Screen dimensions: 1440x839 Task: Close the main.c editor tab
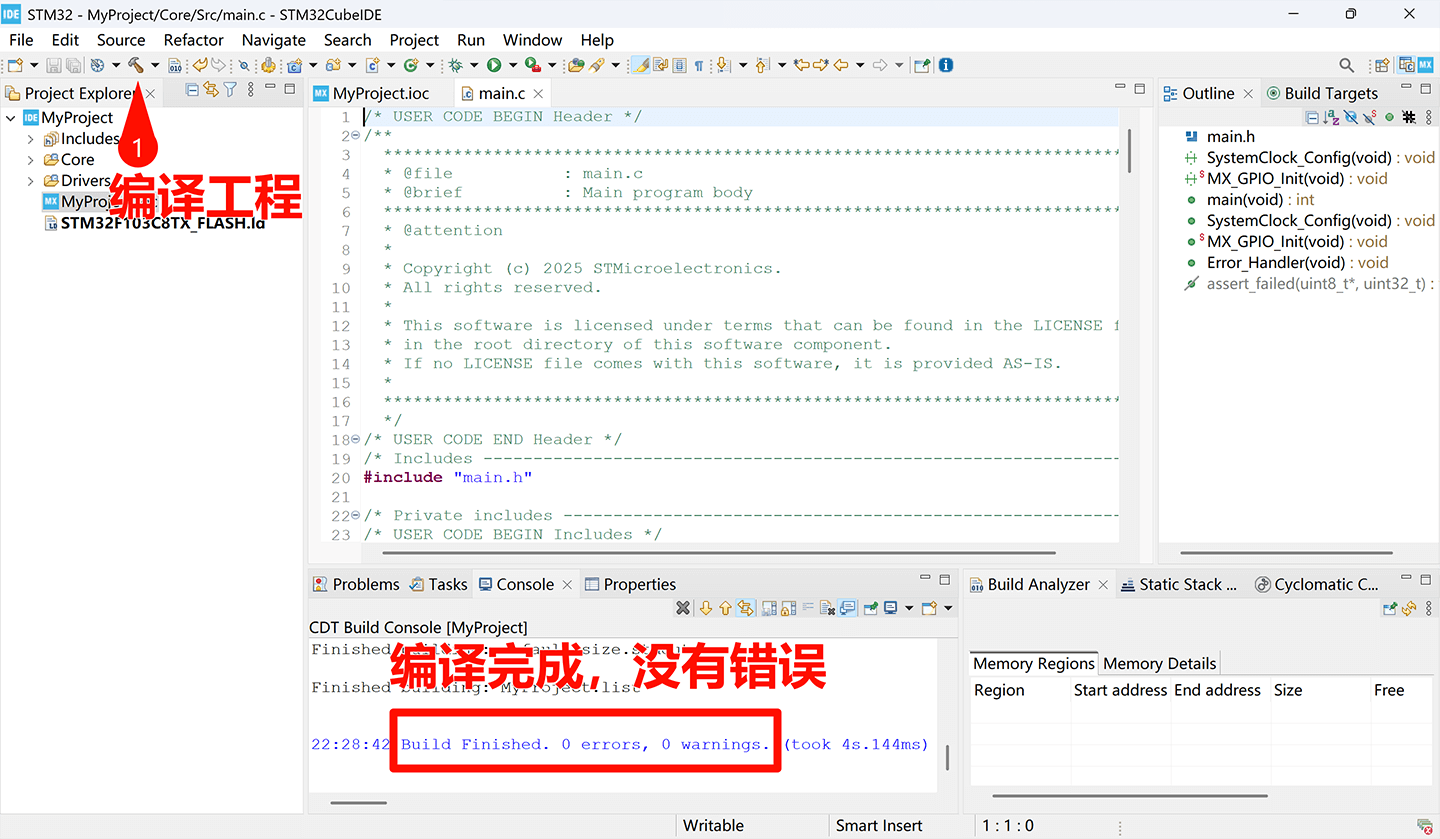click(538, 93)
